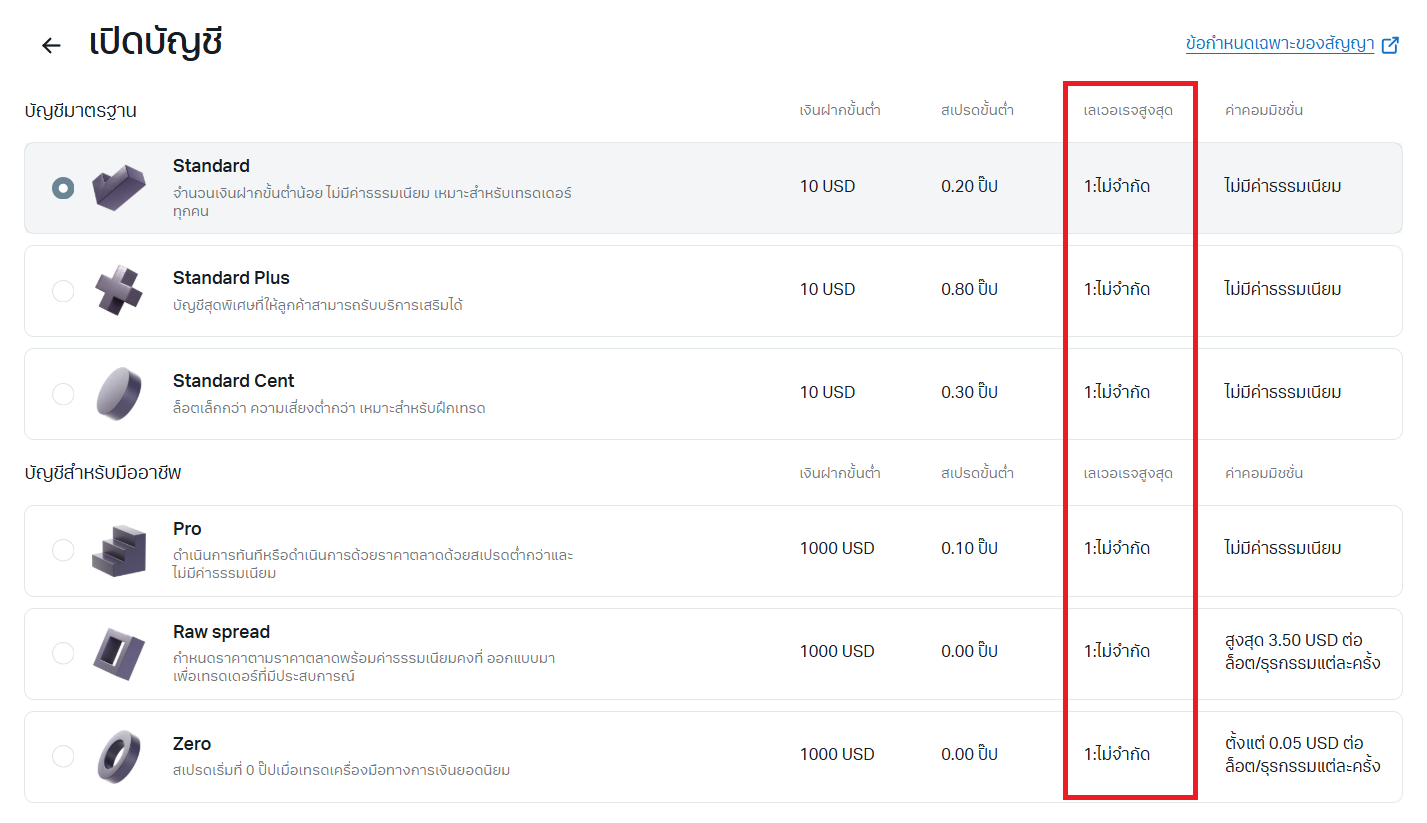
Task: Choose the Raw spread radio button
Action: click(x=63, y=653)
